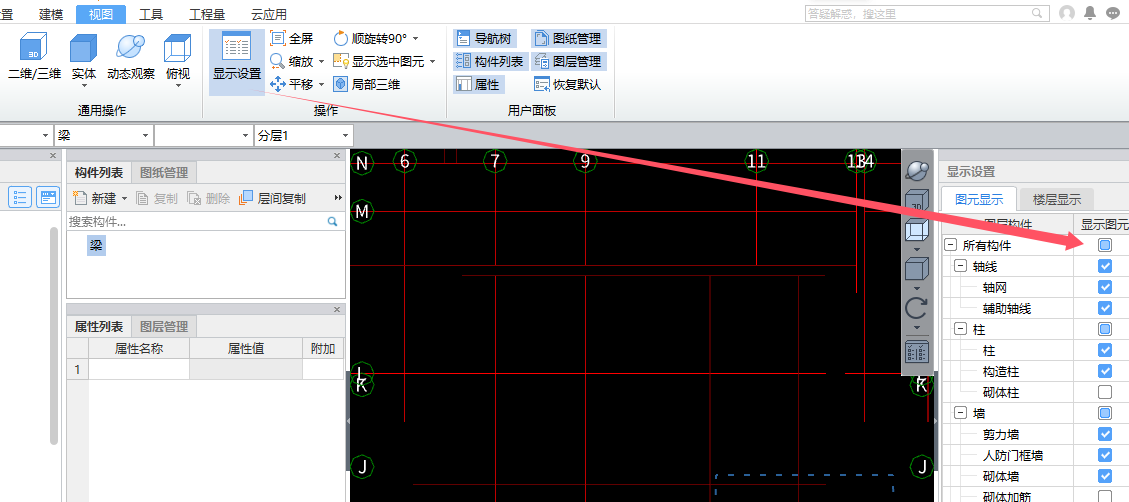Image resolution: width=1129 pixels, height=502 pixels.
Task: Click the left panel vertical scrollbar
Action: (53, 336)
